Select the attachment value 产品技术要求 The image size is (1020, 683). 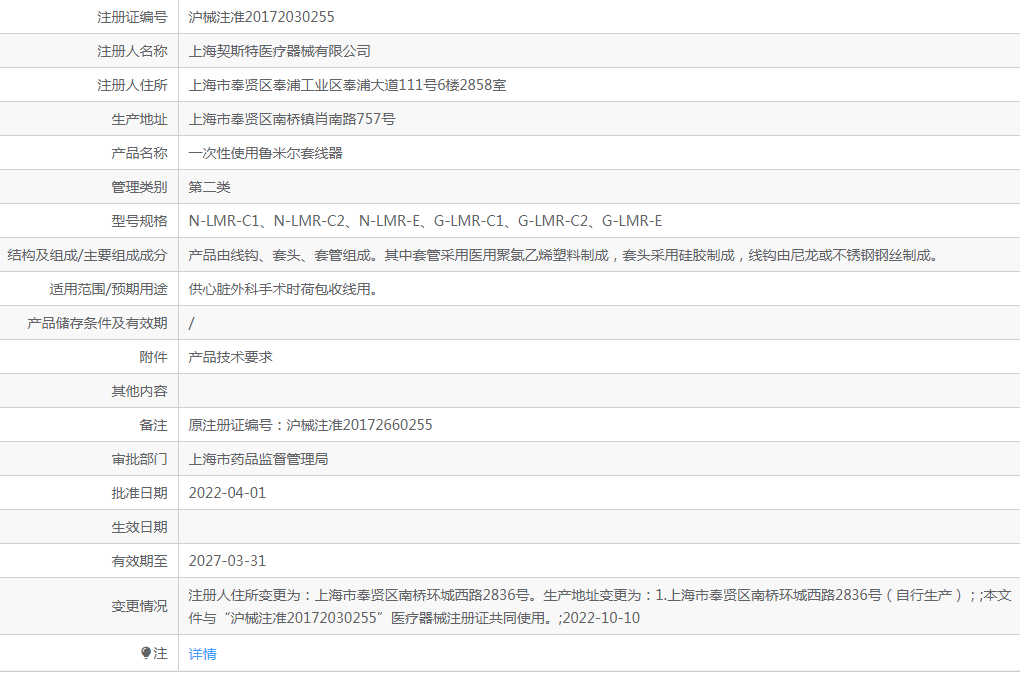(x=230, y=357)
